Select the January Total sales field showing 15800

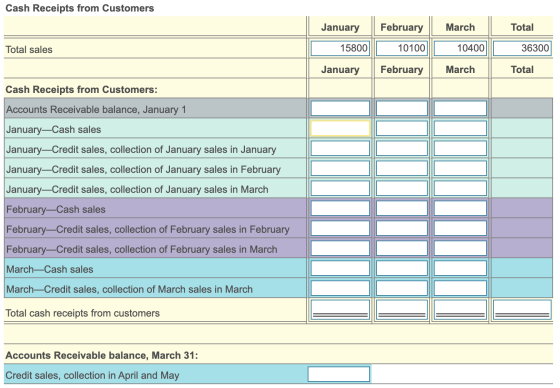(x=340, y=48)
